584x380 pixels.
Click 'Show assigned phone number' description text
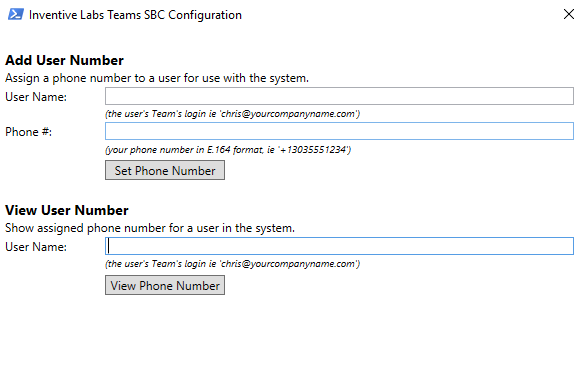coord(150,228)
